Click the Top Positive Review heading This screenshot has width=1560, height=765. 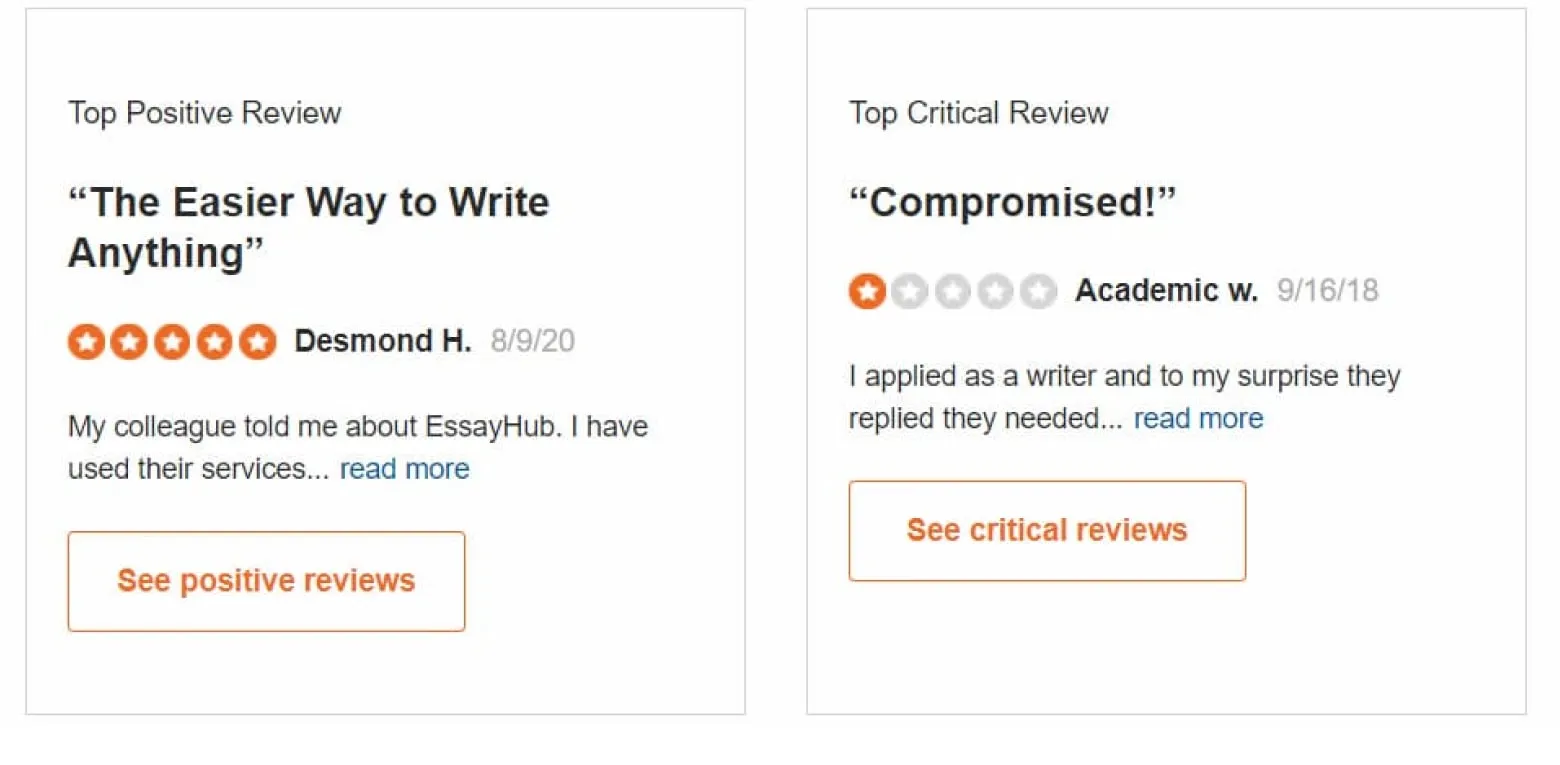coord(205,113)
